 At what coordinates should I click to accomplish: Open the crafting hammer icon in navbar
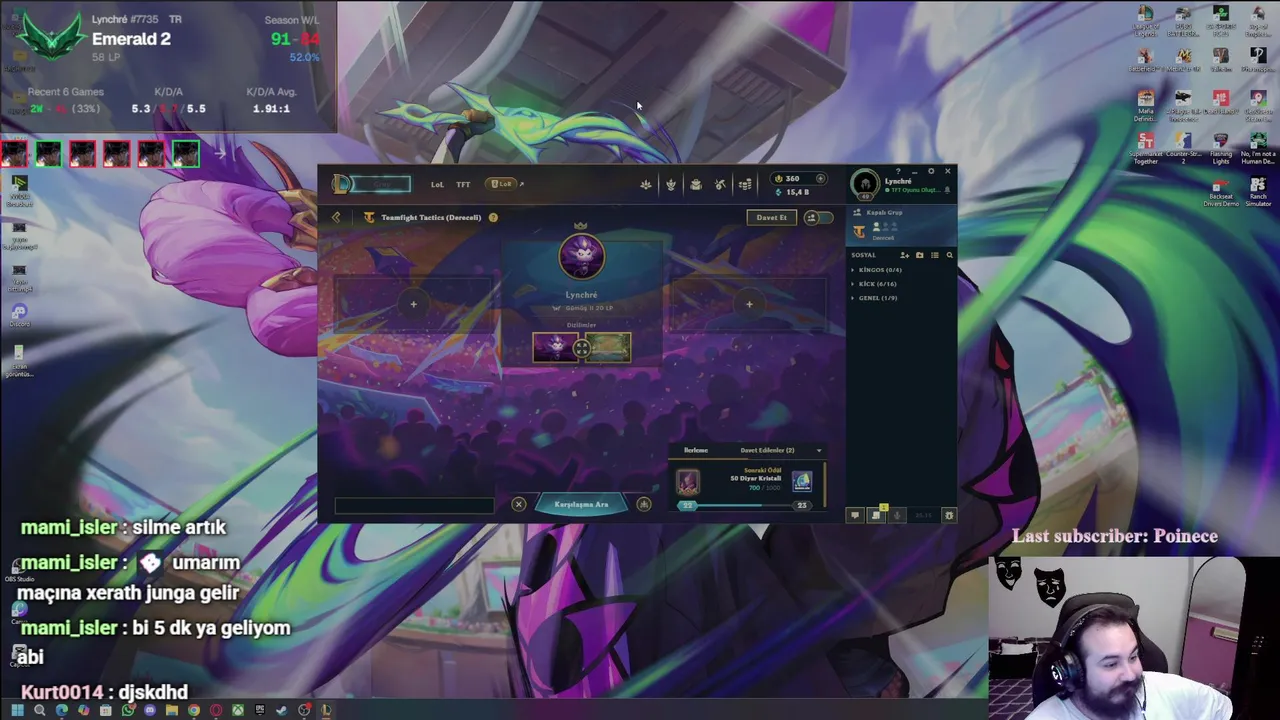tap(720, 184)
